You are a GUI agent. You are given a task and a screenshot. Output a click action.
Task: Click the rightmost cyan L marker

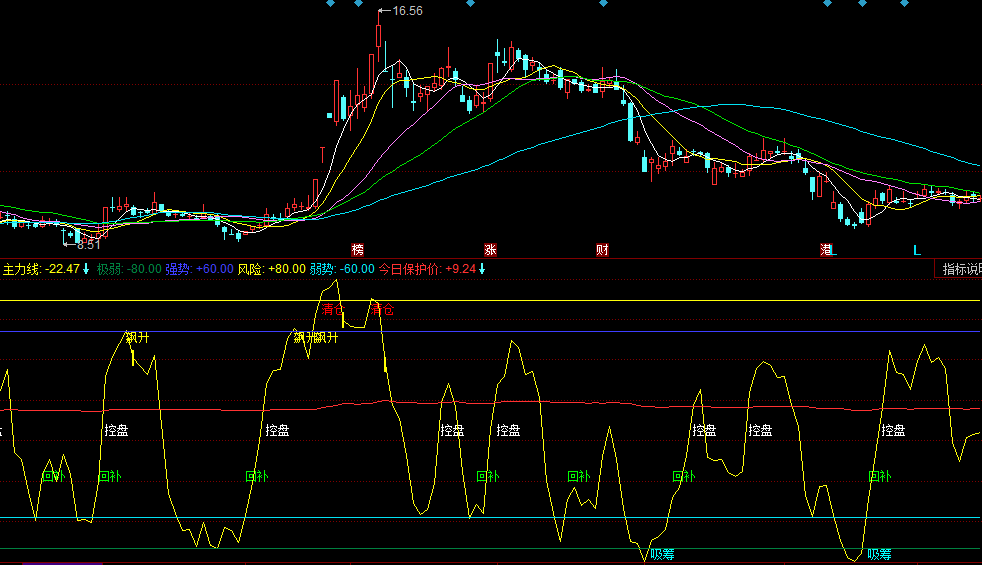[915, 249]
